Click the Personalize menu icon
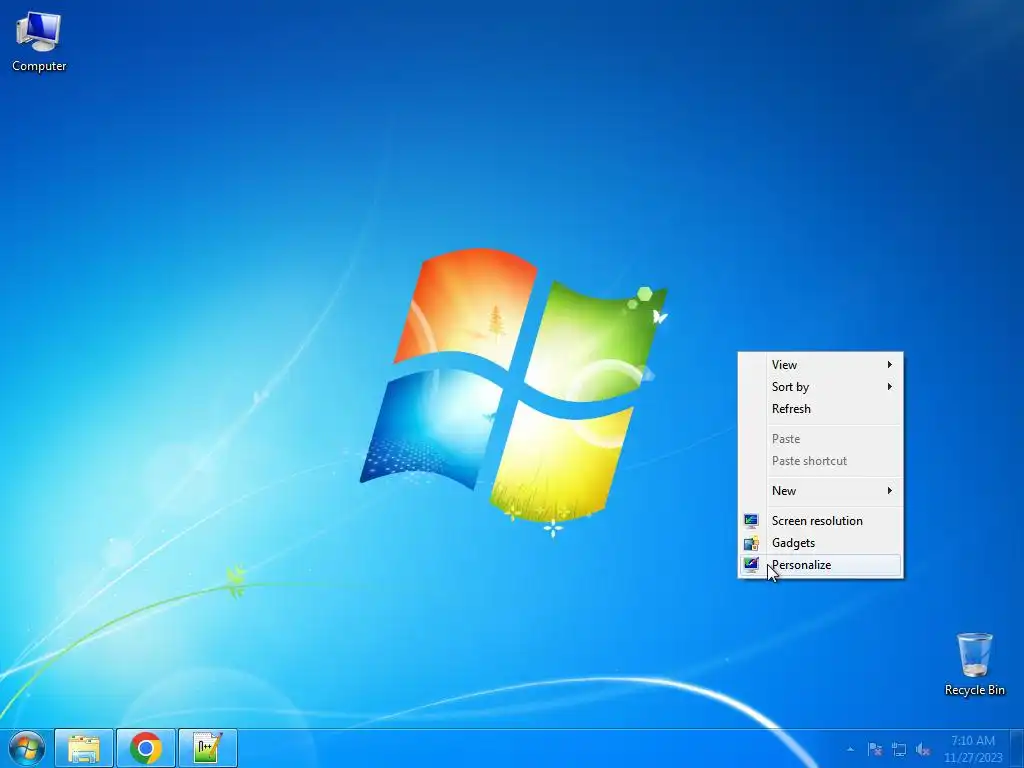Viewport: 1024px width, 768px height. 751,564
